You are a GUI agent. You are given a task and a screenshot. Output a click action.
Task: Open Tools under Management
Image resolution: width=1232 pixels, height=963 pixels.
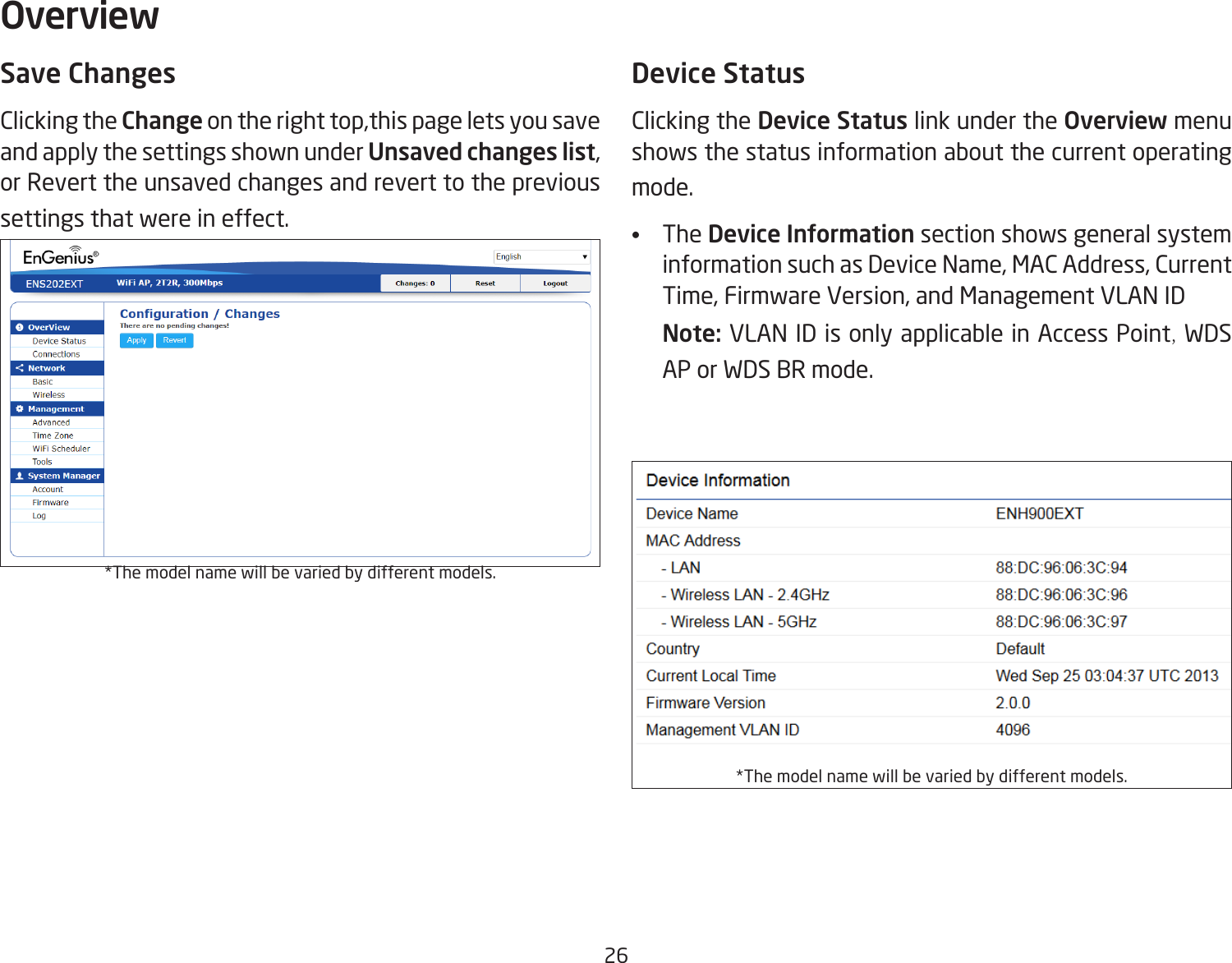43,462
